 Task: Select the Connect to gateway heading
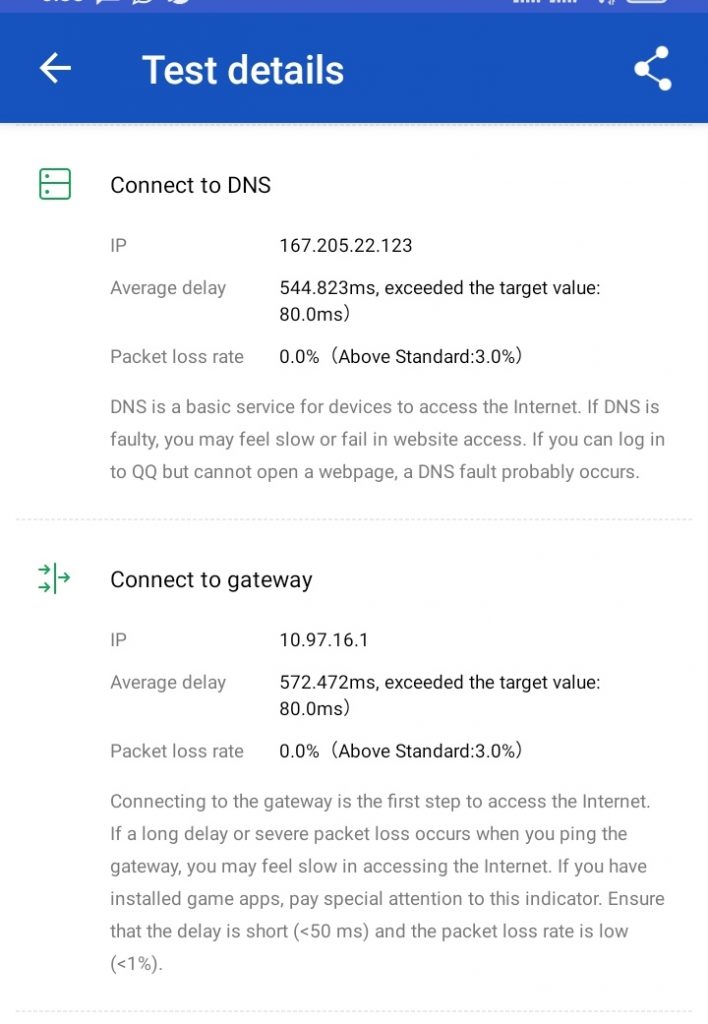211,580
